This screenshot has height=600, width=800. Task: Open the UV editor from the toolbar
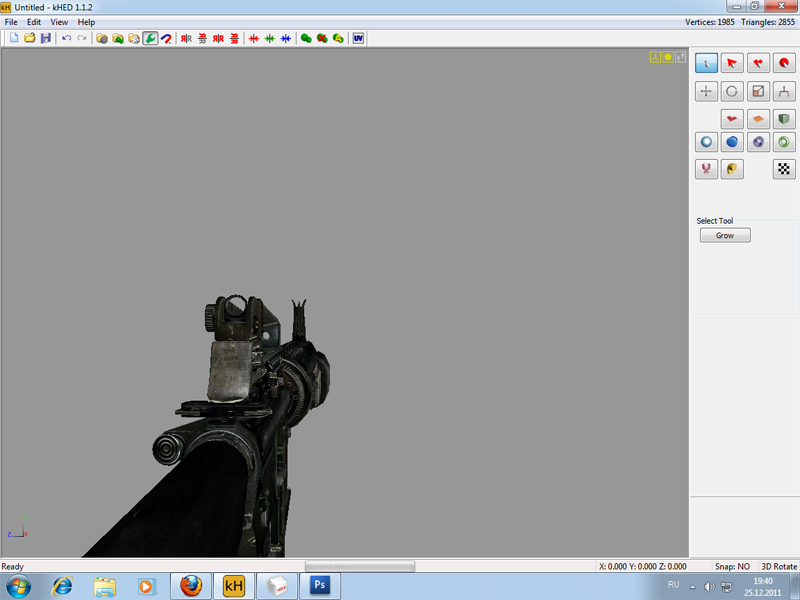click(358, 38)
